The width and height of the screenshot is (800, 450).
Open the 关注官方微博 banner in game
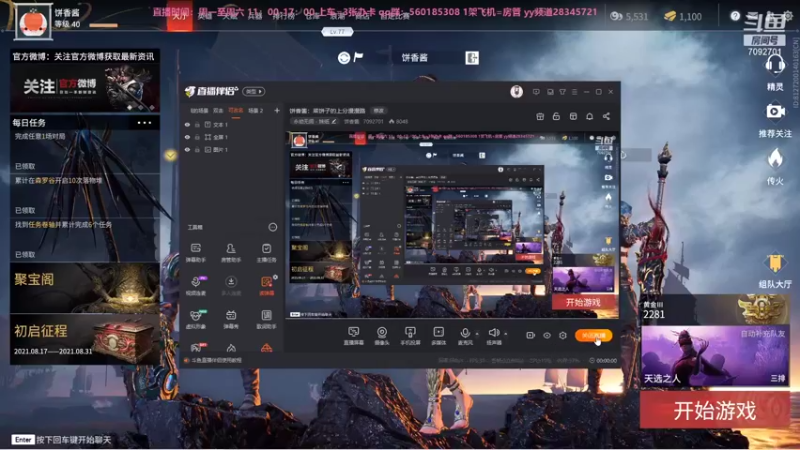point(85,87)
